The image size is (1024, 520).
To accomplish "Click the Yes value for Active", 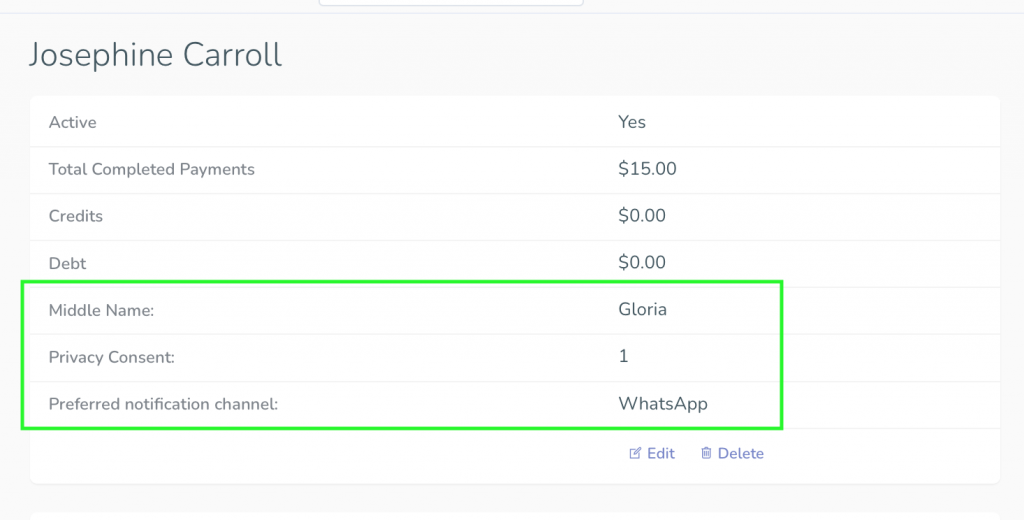I will tap(632, 122).
